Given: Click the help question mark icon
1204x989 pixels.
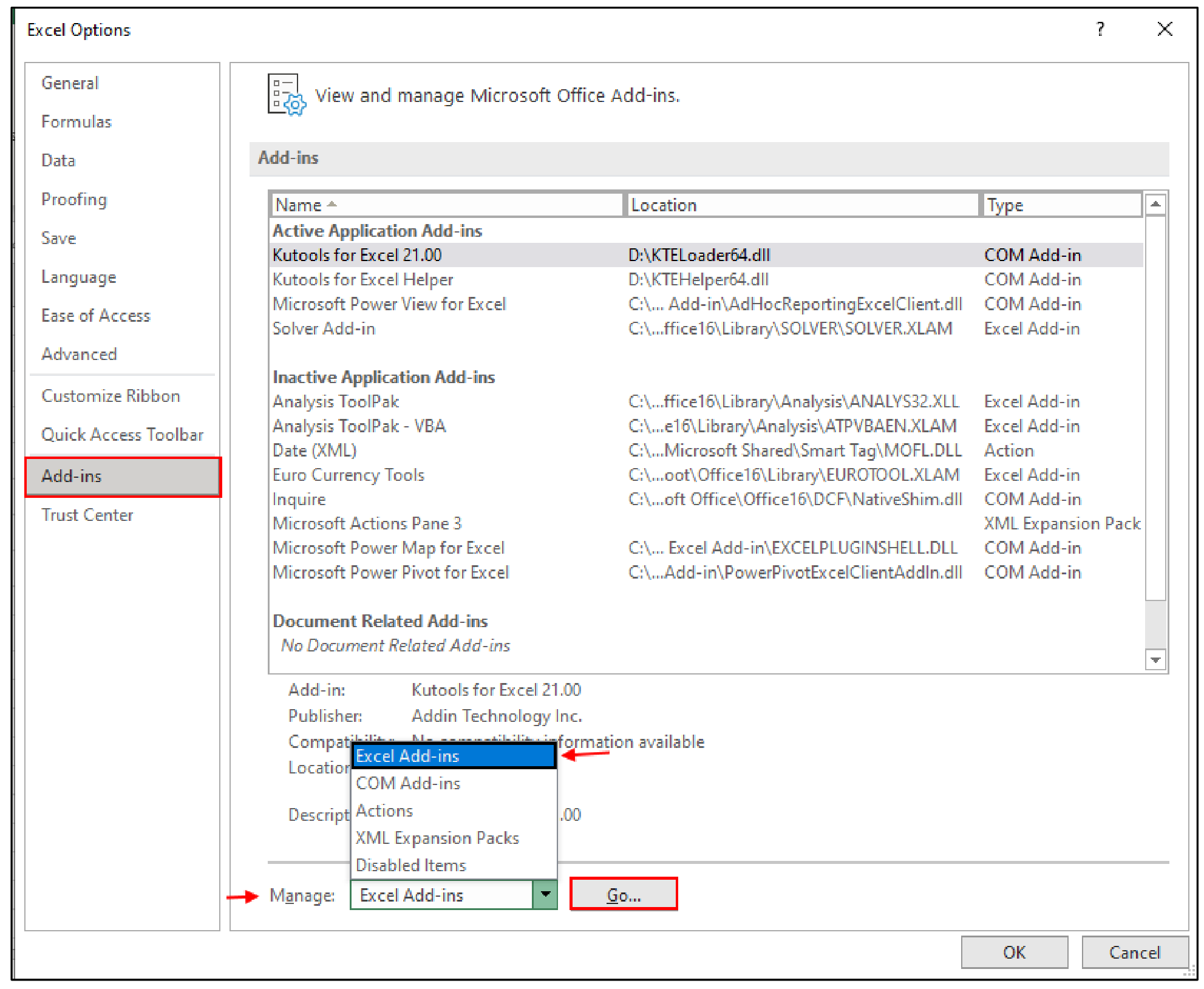Looking at the screenshot, I should (1100, 29).
